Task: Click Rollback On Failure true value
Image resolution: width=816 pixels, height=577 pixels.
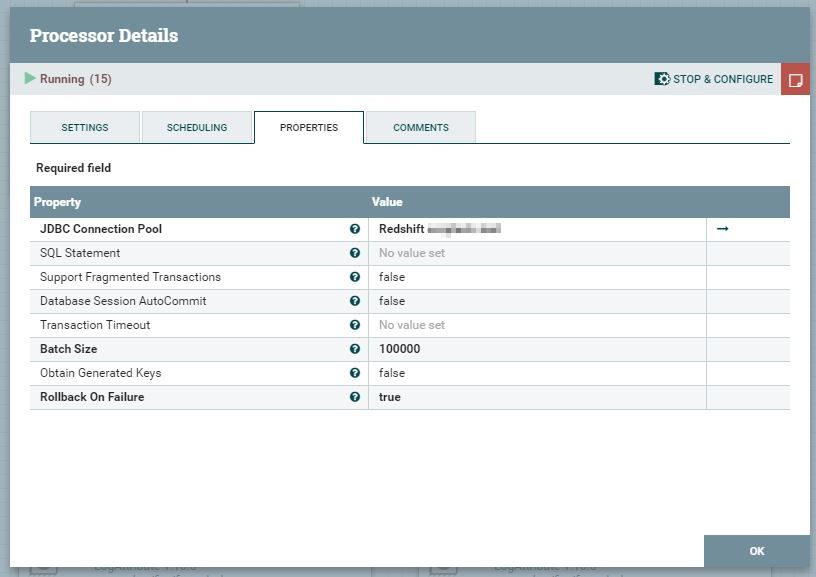Action: tap(537, 396)
